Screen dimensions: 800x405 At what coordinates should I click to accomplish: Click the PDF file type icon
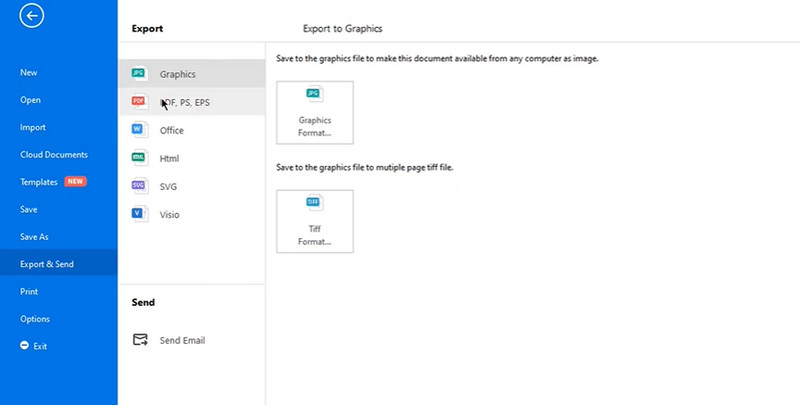139,102
